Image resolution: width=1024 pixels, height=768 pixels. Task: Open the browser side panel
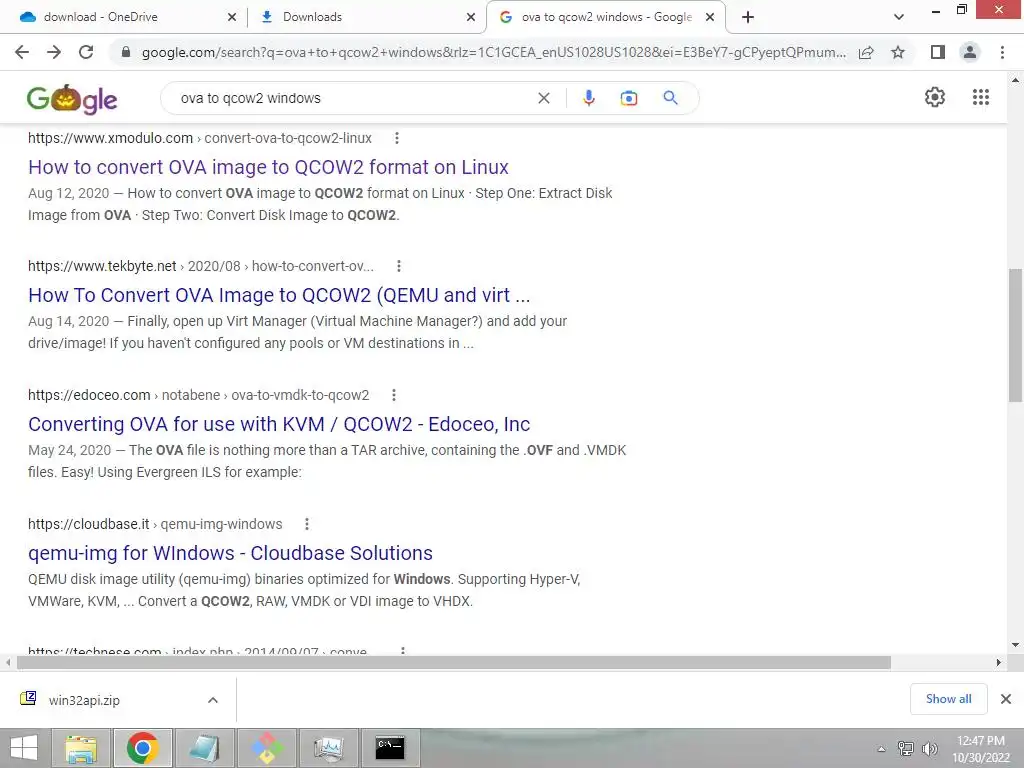click(x=938, y=52)
